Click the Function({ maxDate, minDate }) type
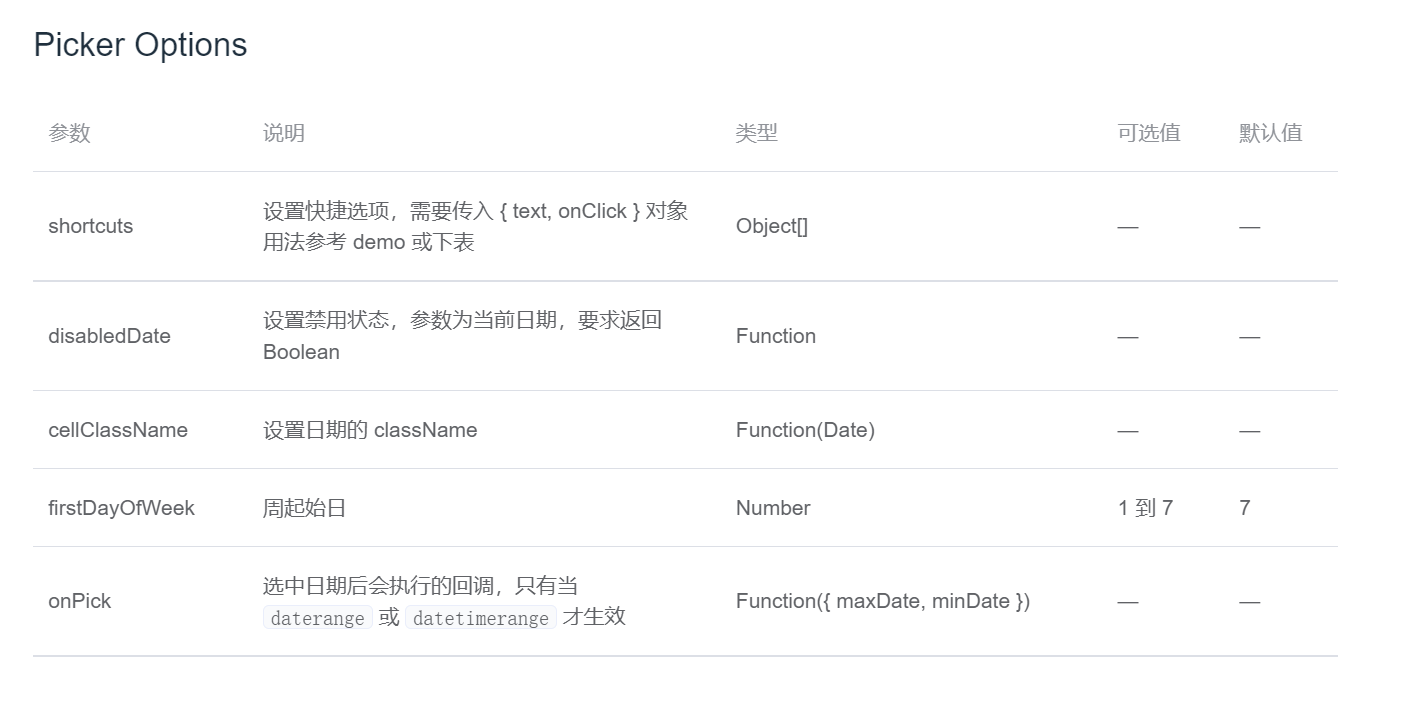This screenshot has height=701, width=1409. click(x=883, y=601)
